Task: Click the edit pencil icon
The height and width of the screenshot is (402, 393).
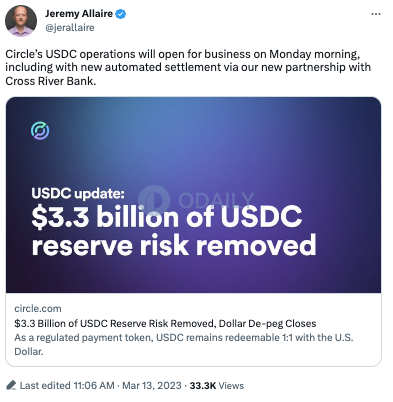Action: (x=11, y=385)
